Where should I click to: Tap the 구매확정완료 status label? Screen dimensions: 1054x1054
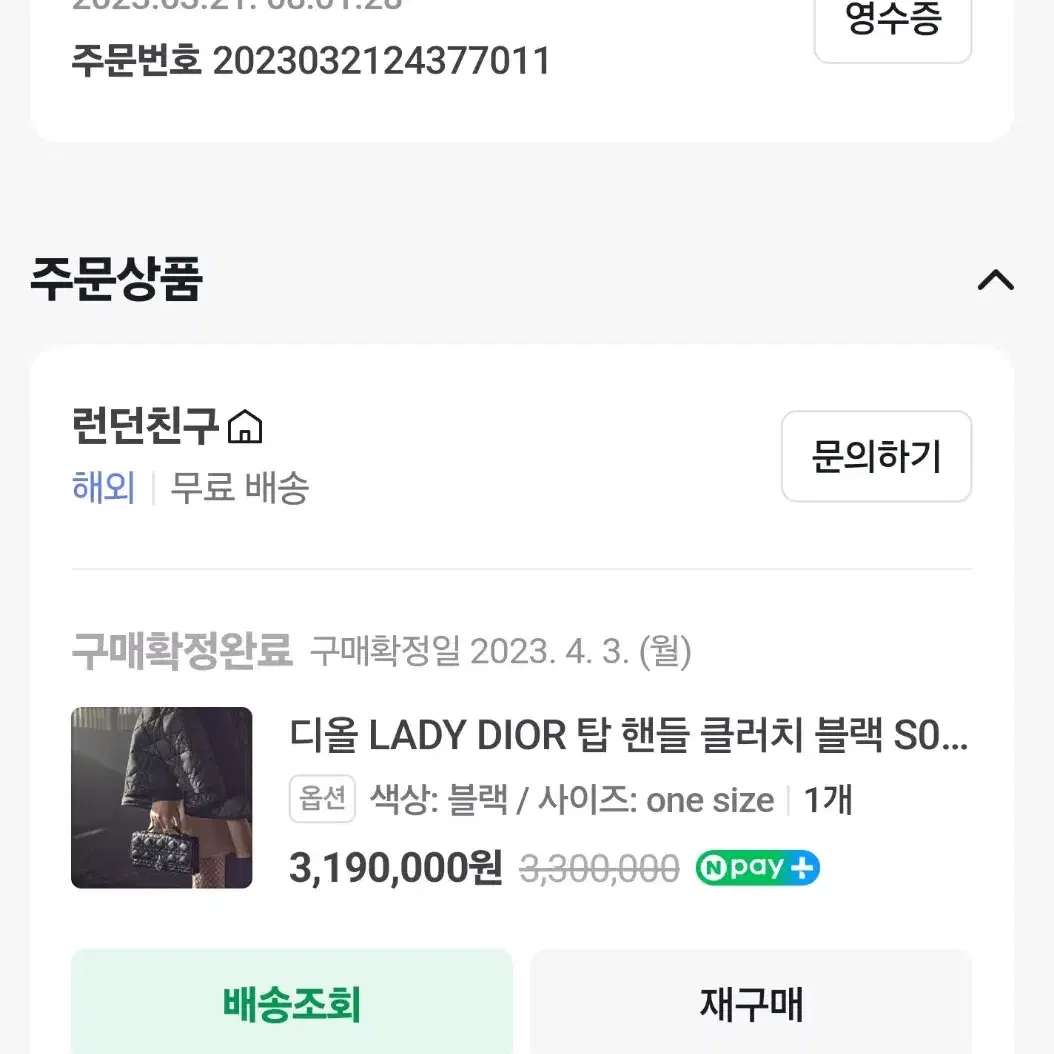(182, 651)
